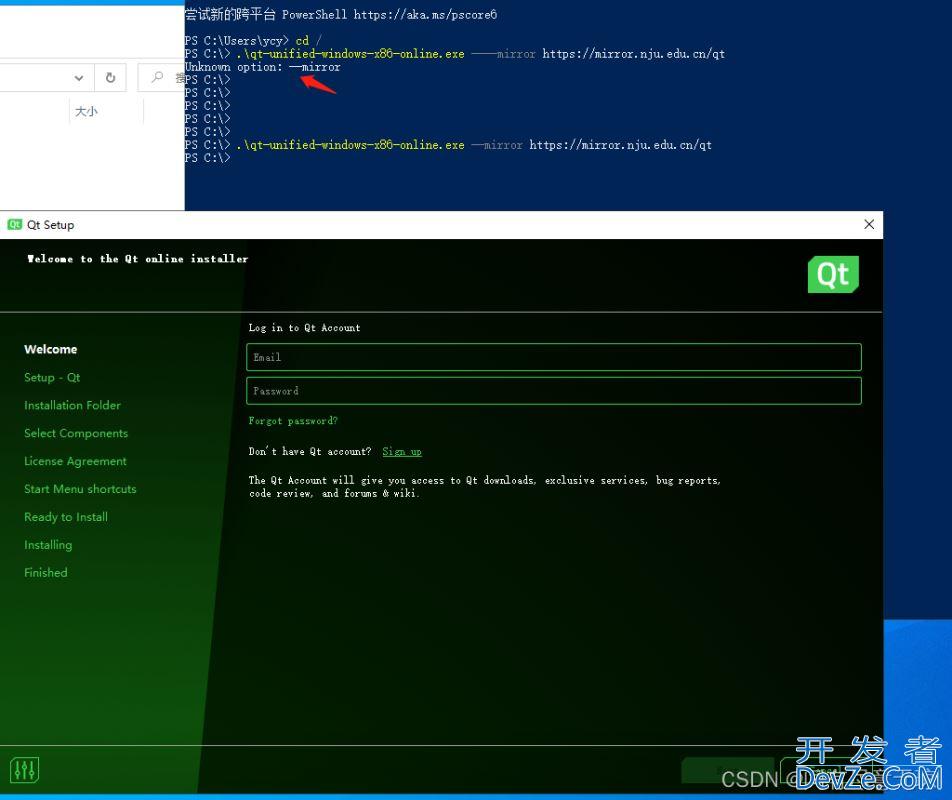The image size is (952, 800).
Task: Select the 'Setup - Qt' step
Action: (x=52, y=377)
